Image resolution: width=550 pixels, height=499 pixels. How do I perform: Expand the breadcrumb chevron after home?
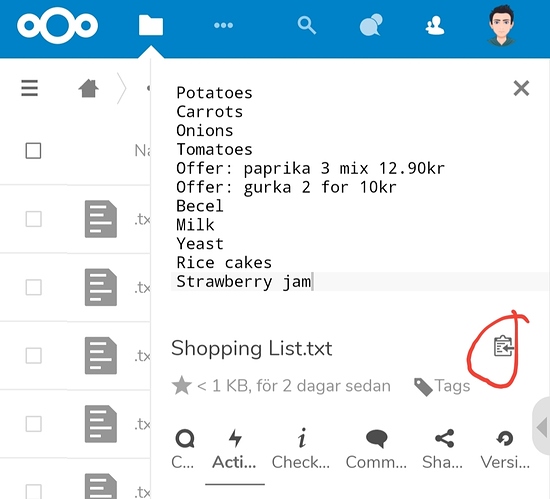point(121,88)
